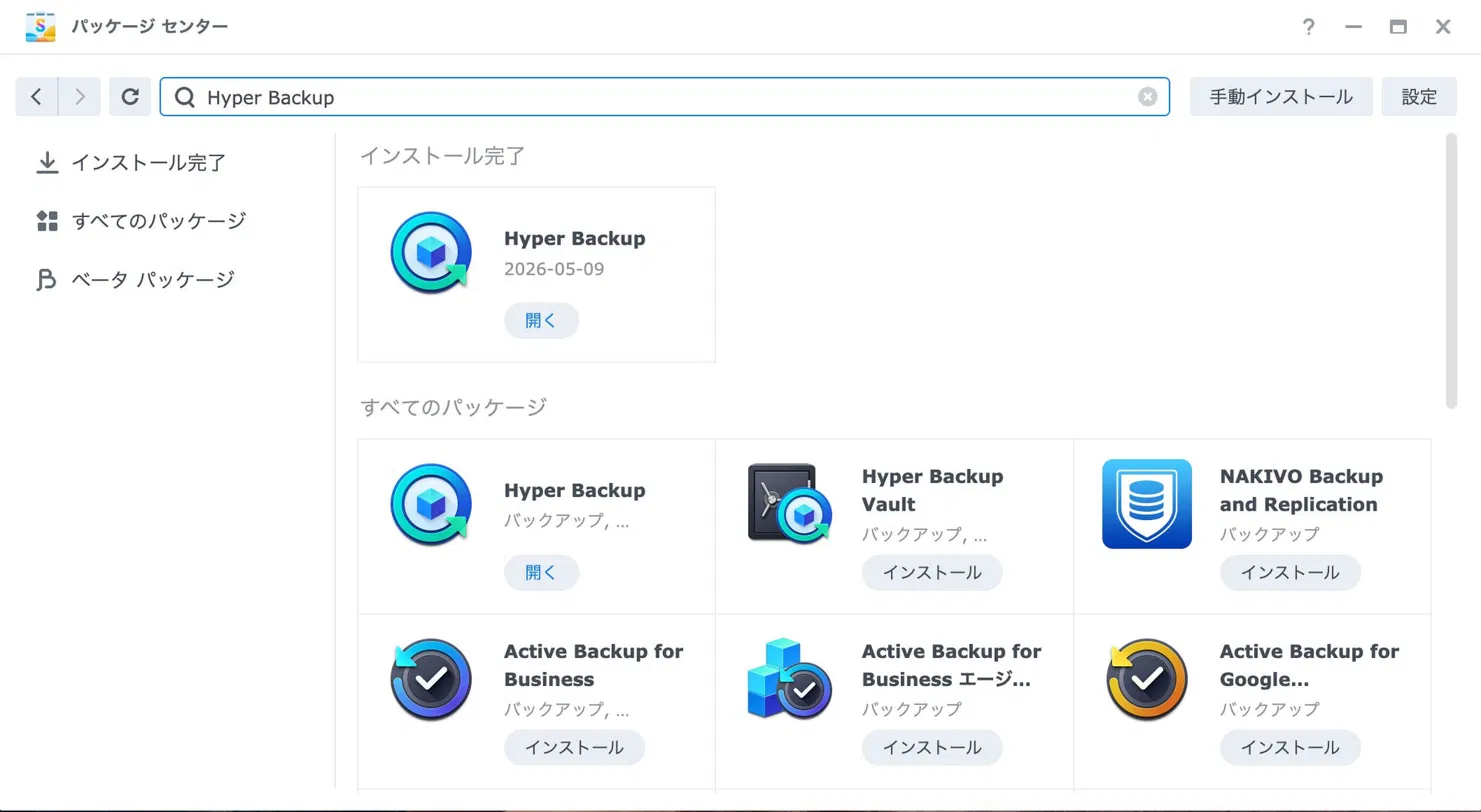Click the magnifier search icon
Viewport: 1481px width, 812px height.
point(184,97)
